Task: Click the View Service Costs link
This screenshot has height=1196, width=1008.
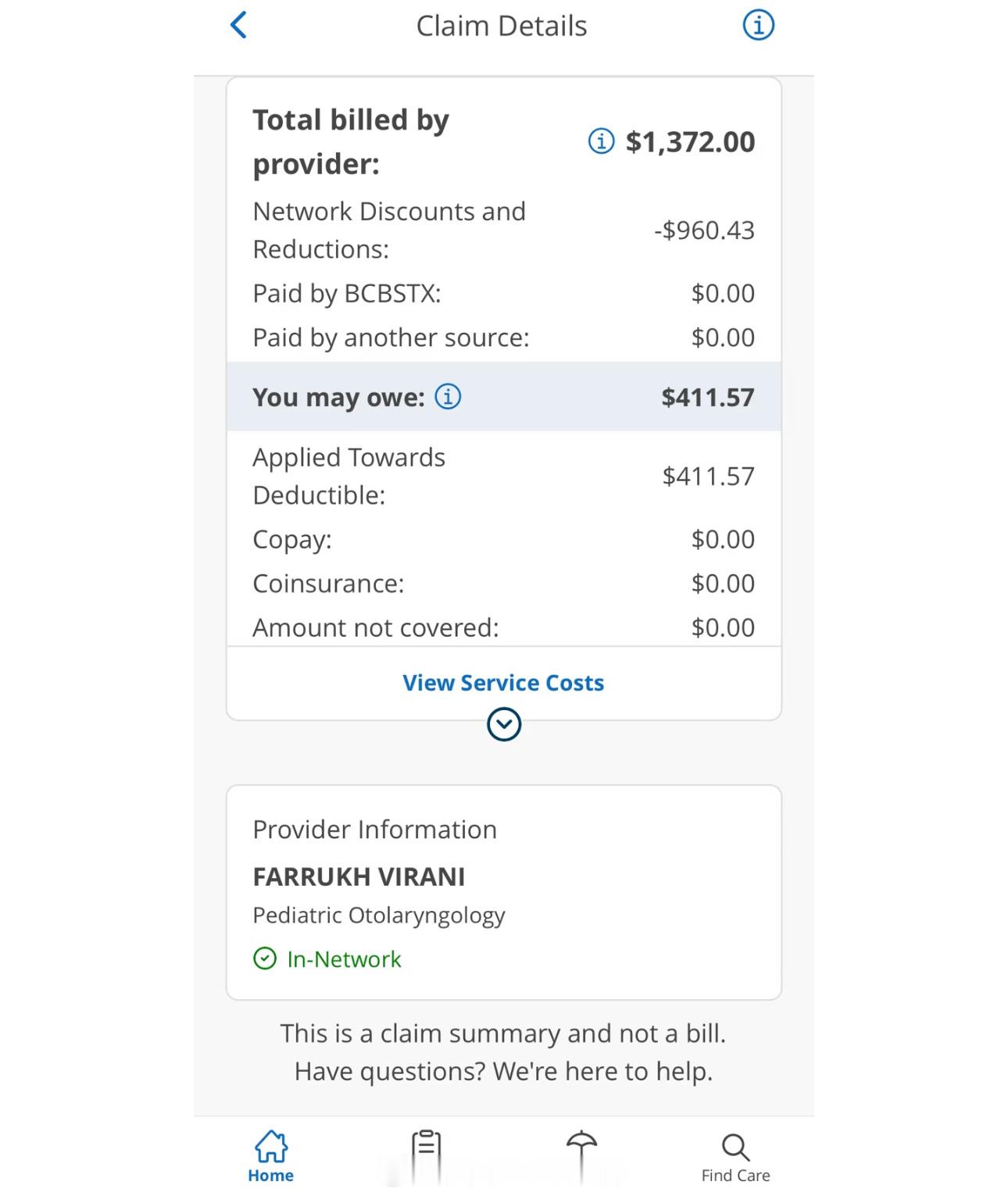Action: (x=503, y=683)
